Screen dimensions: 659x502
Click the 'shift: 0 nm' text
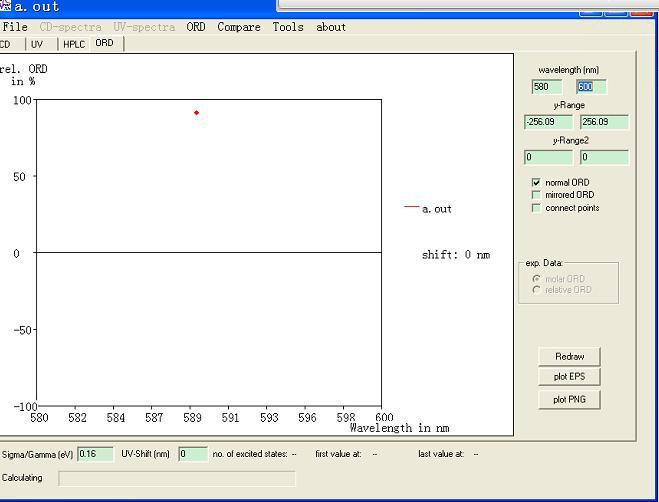[x=456, y=255]
